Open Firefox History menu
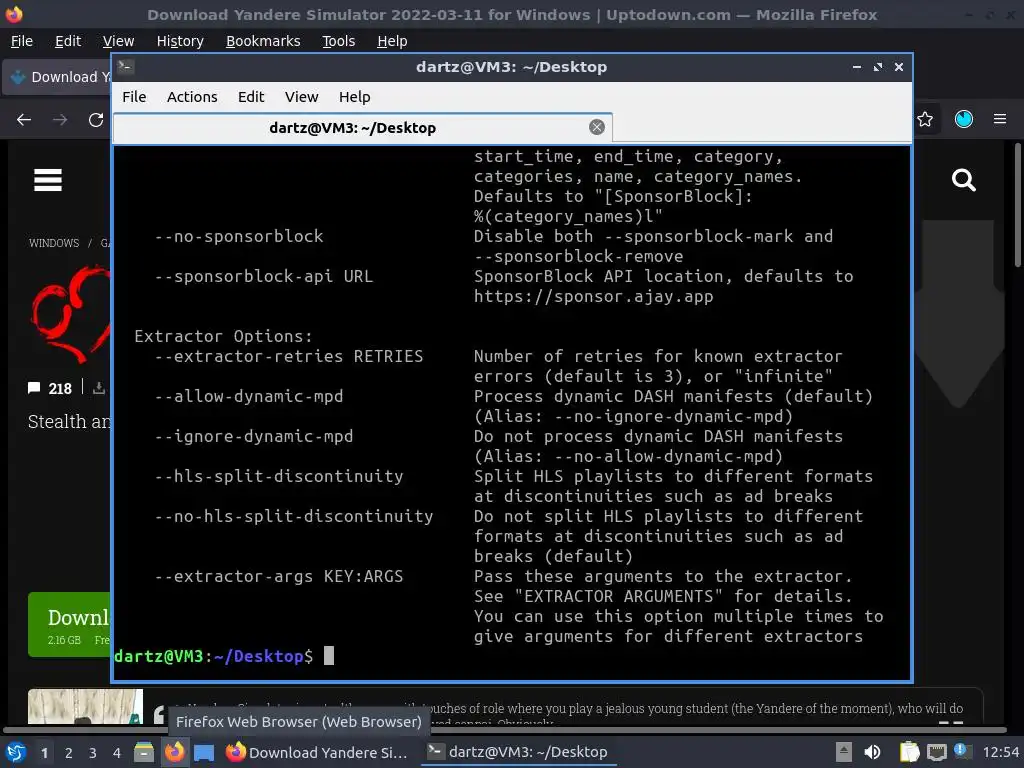This screenshot has height=768, width=1024. 180,41
